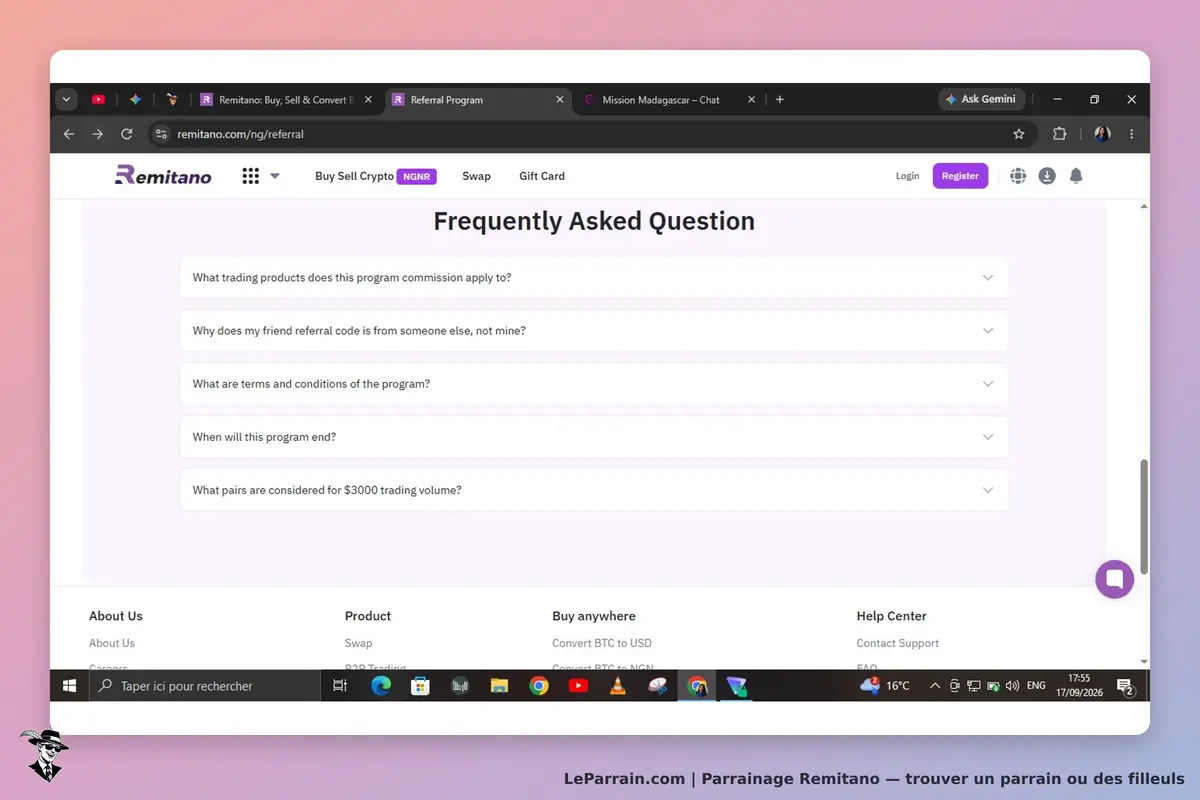1200x800 pixels.
Task: Open the products grid menu icon
Action: [x=251, y=176]
